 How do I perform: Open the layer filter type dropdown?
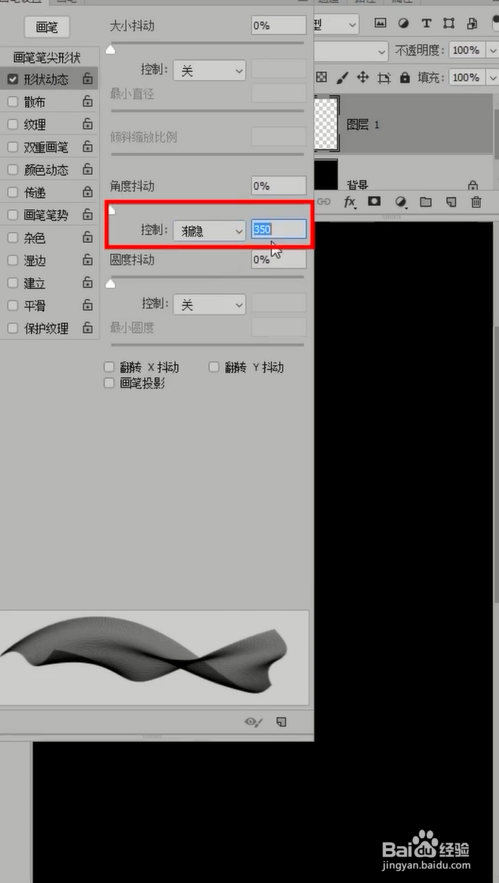(x=337, y=24)
